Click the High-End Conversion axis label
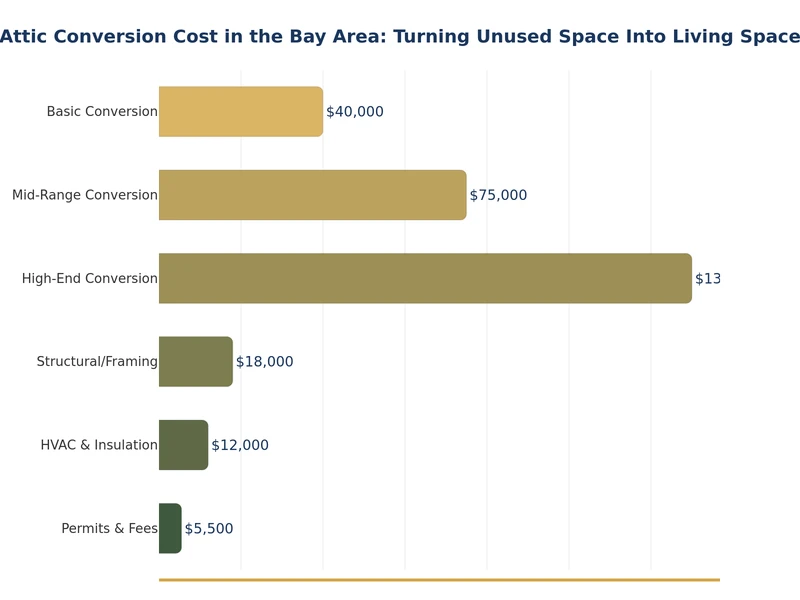800x600 pixels. 90,278
